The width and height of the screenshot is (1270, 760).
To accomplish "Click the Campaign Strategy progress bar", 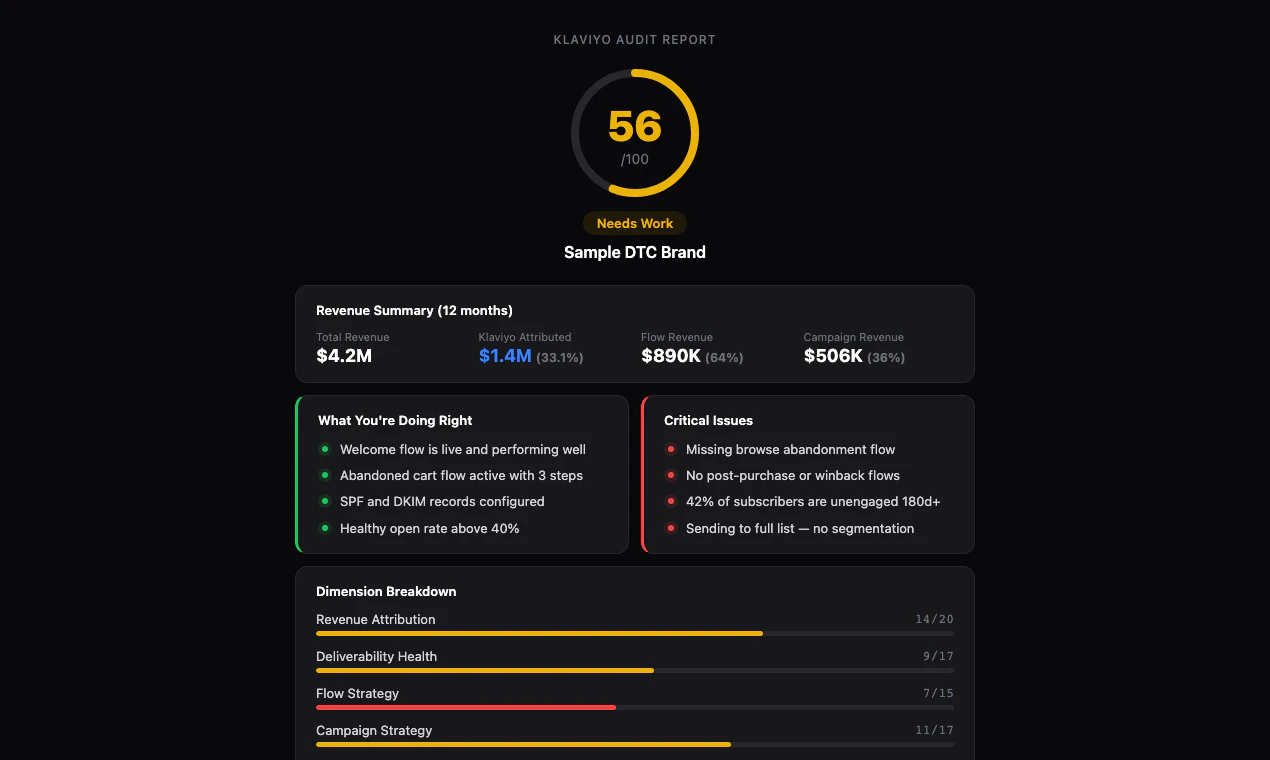I will [634, 744].
